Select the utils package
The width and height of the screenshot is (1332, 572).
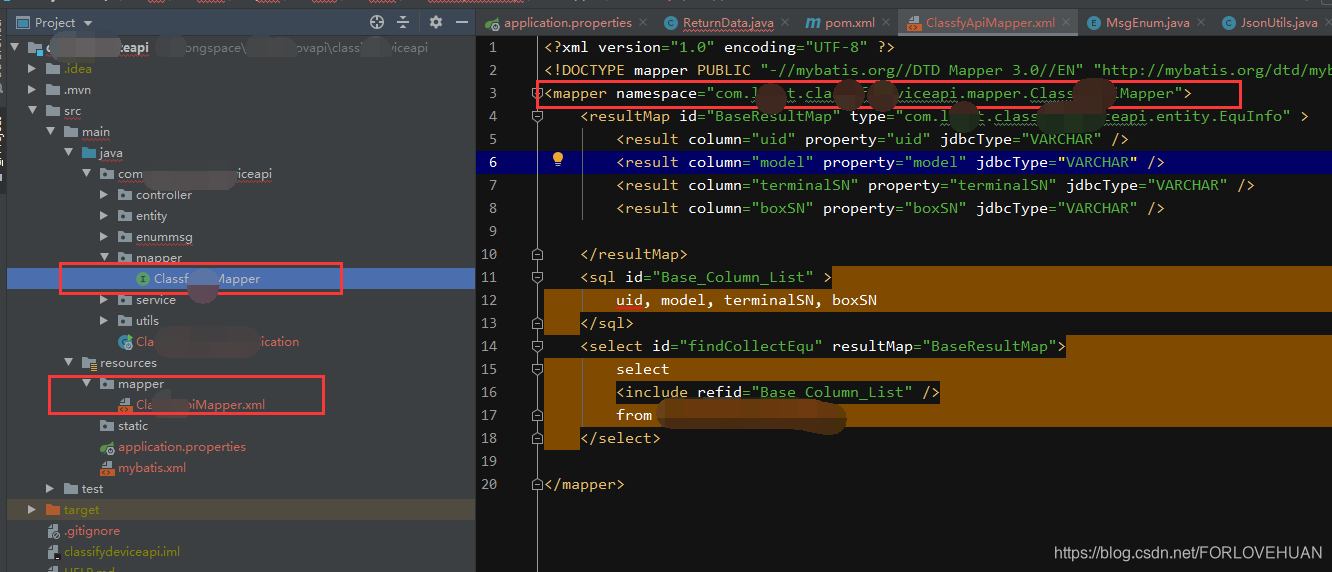148,321
